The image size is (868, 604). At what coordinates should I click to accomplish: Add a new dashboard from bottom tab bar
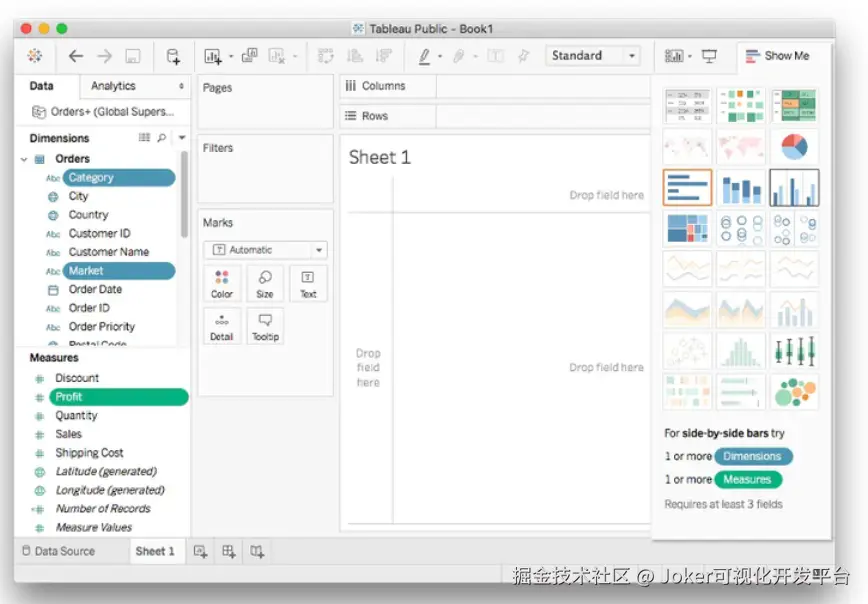coord(229,551)
